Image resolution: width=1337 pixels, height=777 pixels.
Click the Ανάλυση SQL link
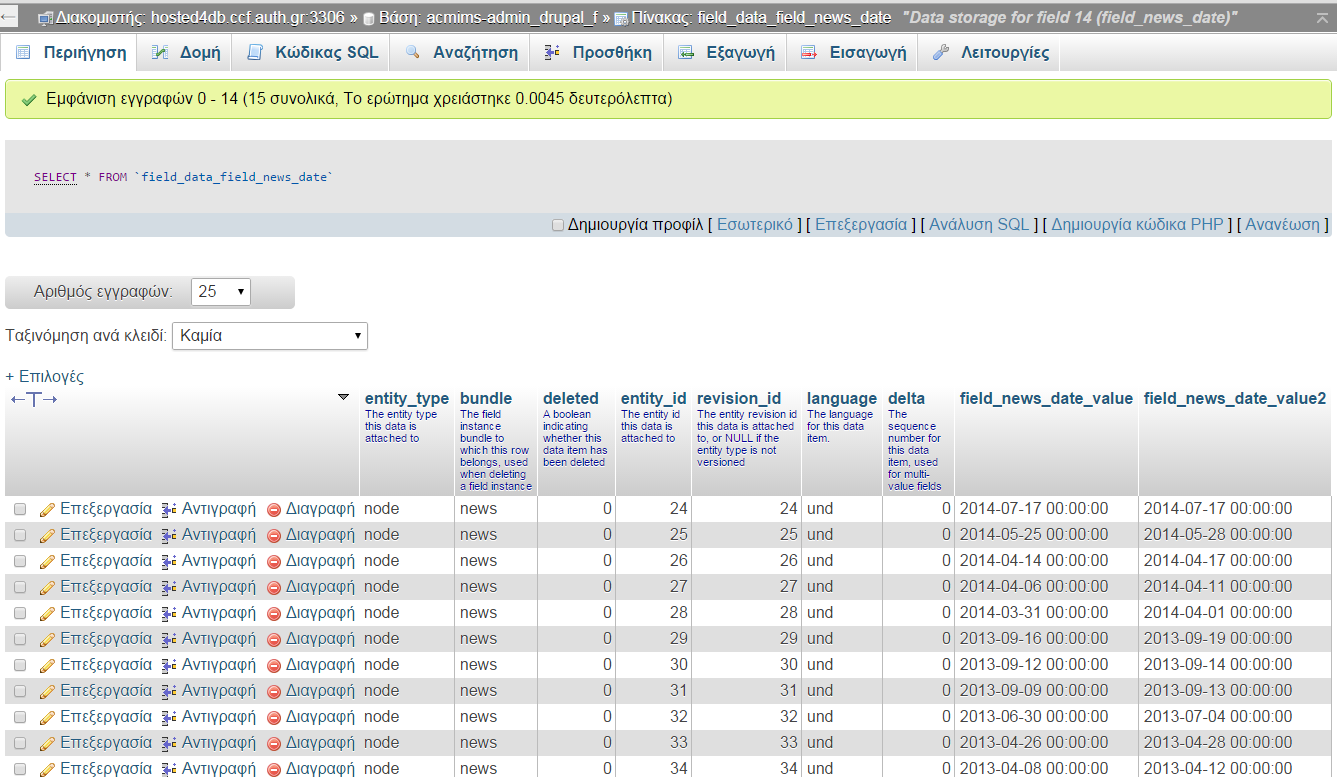pyautogui.click(x=979, y=225)
